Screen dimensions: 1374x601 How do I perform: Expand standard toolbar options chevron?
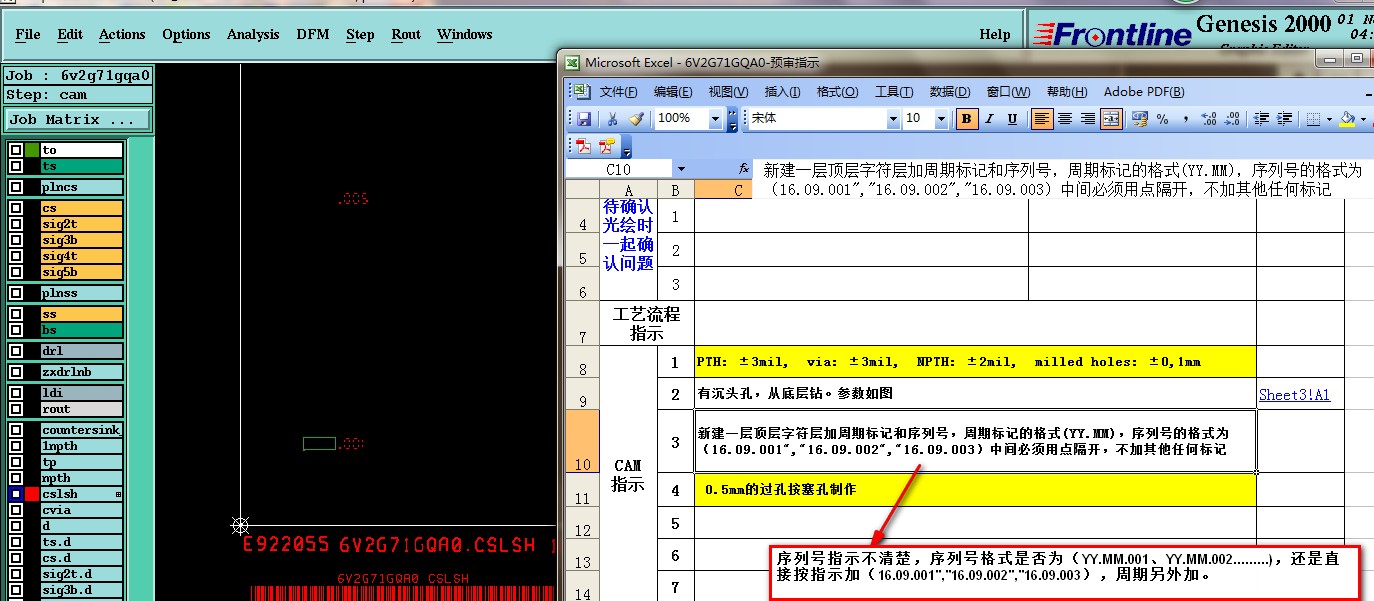[732, 118]
